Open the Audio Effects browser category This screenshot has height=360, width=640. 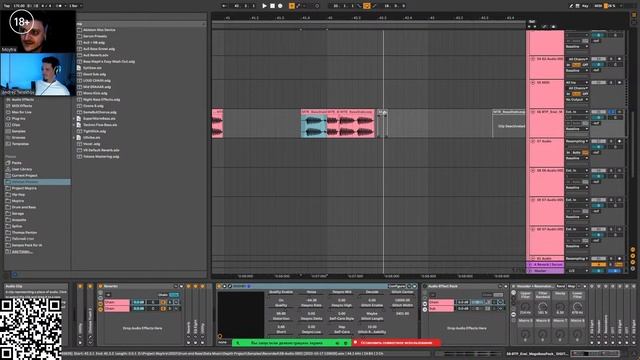coord(22,100)
